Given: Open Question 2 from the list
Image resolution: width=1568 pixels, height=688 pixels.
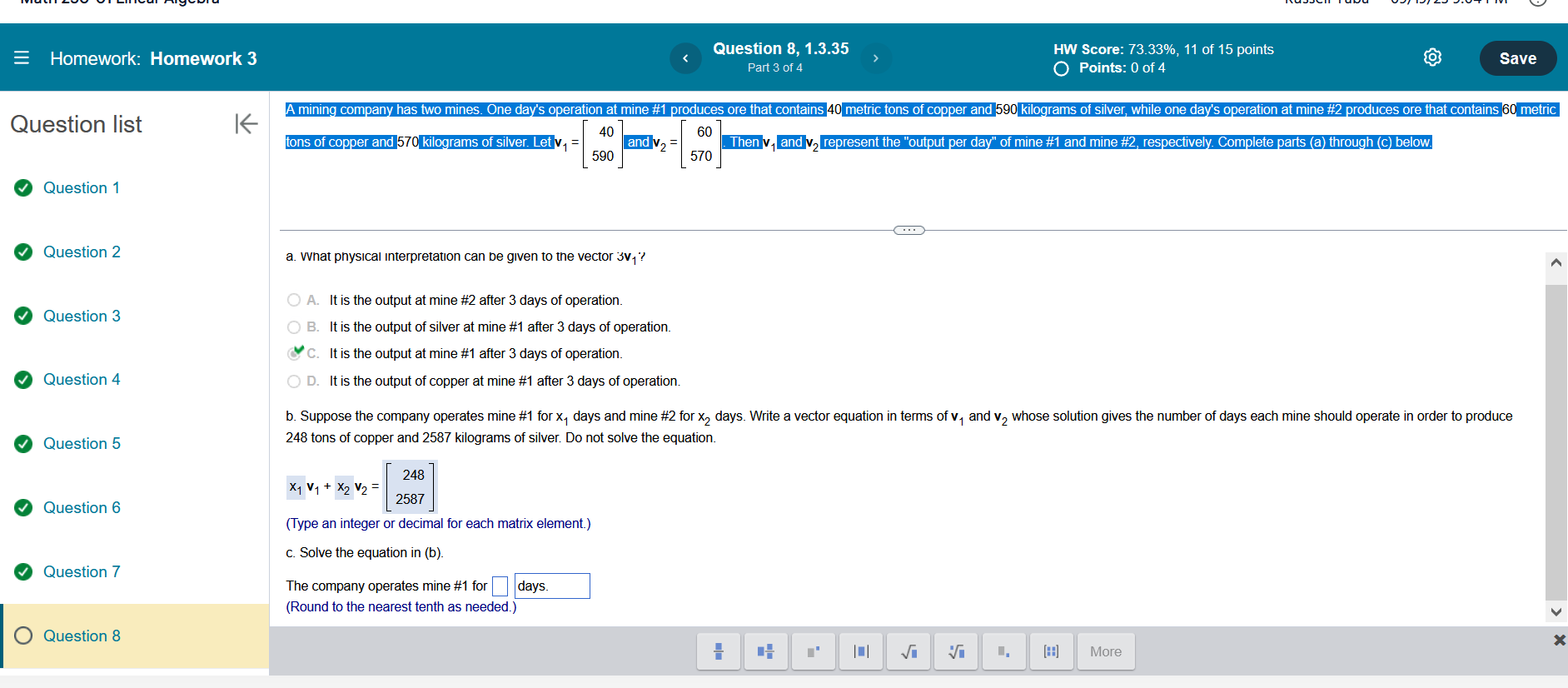Looking at the screenshot, I should click(x=82, y=252).
